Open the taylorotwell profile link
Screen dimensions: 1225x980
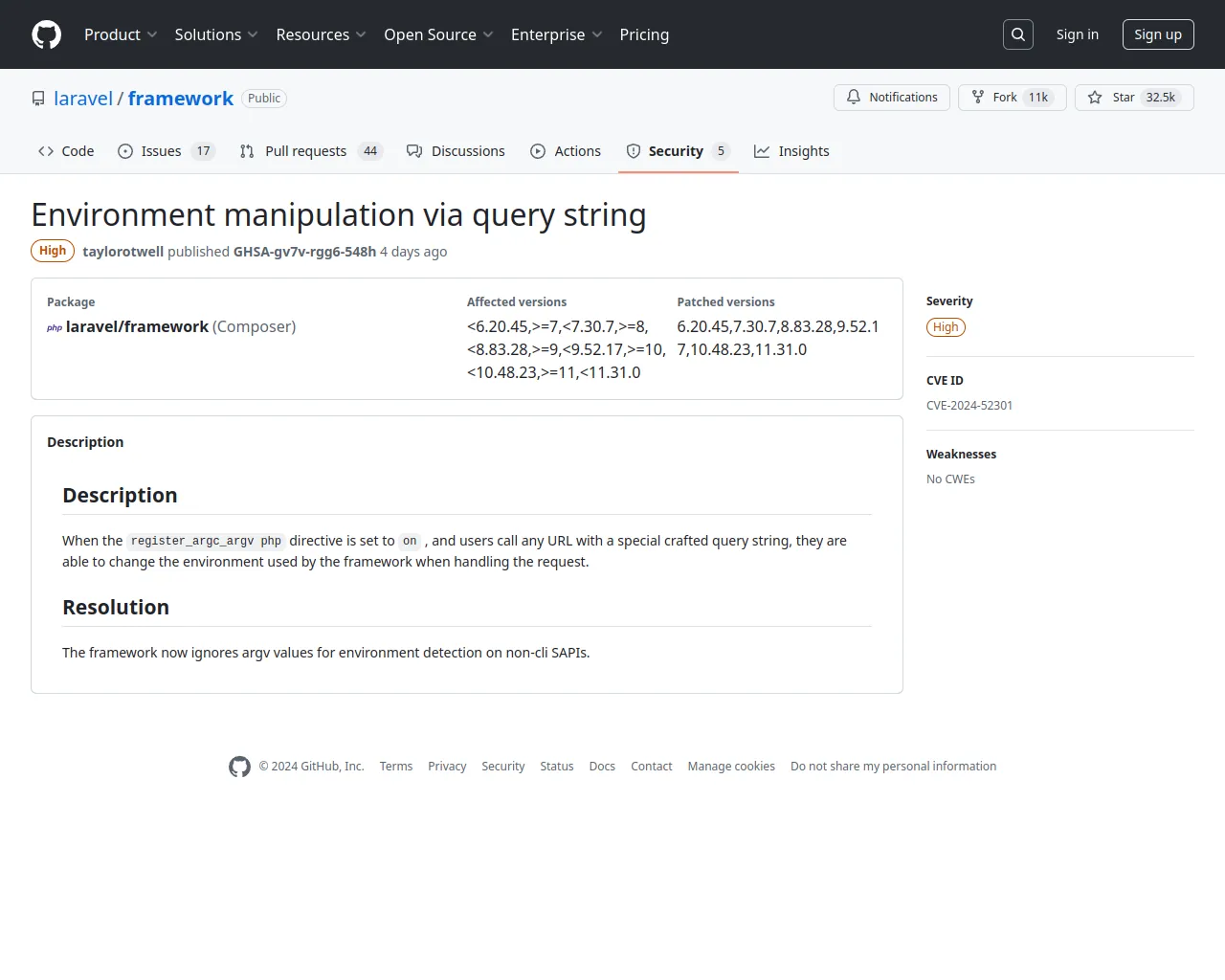pyautogui.click(x=123, y=252)
